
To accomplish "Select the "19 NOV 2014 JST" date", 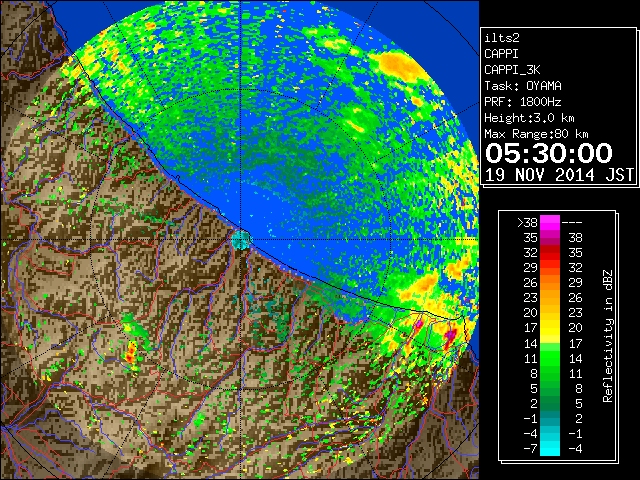I will click(x=559, y=175).
